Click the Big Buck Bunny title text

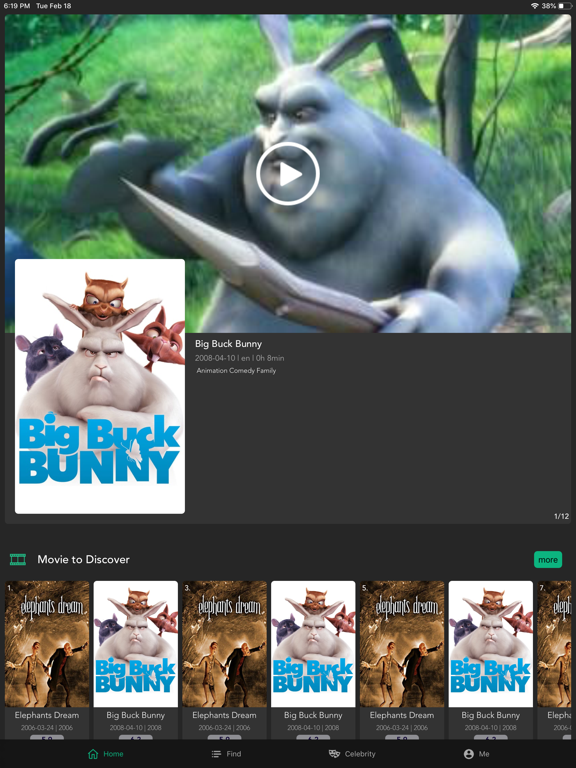[228, 344]
